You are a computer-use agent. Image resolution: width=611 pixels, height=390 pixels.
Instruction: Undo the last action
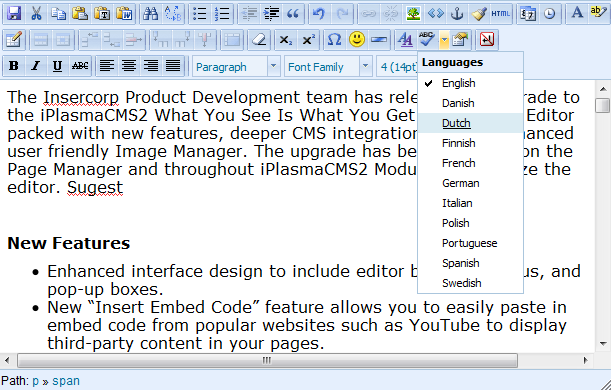pyautogui.click(x=319, y=14)
